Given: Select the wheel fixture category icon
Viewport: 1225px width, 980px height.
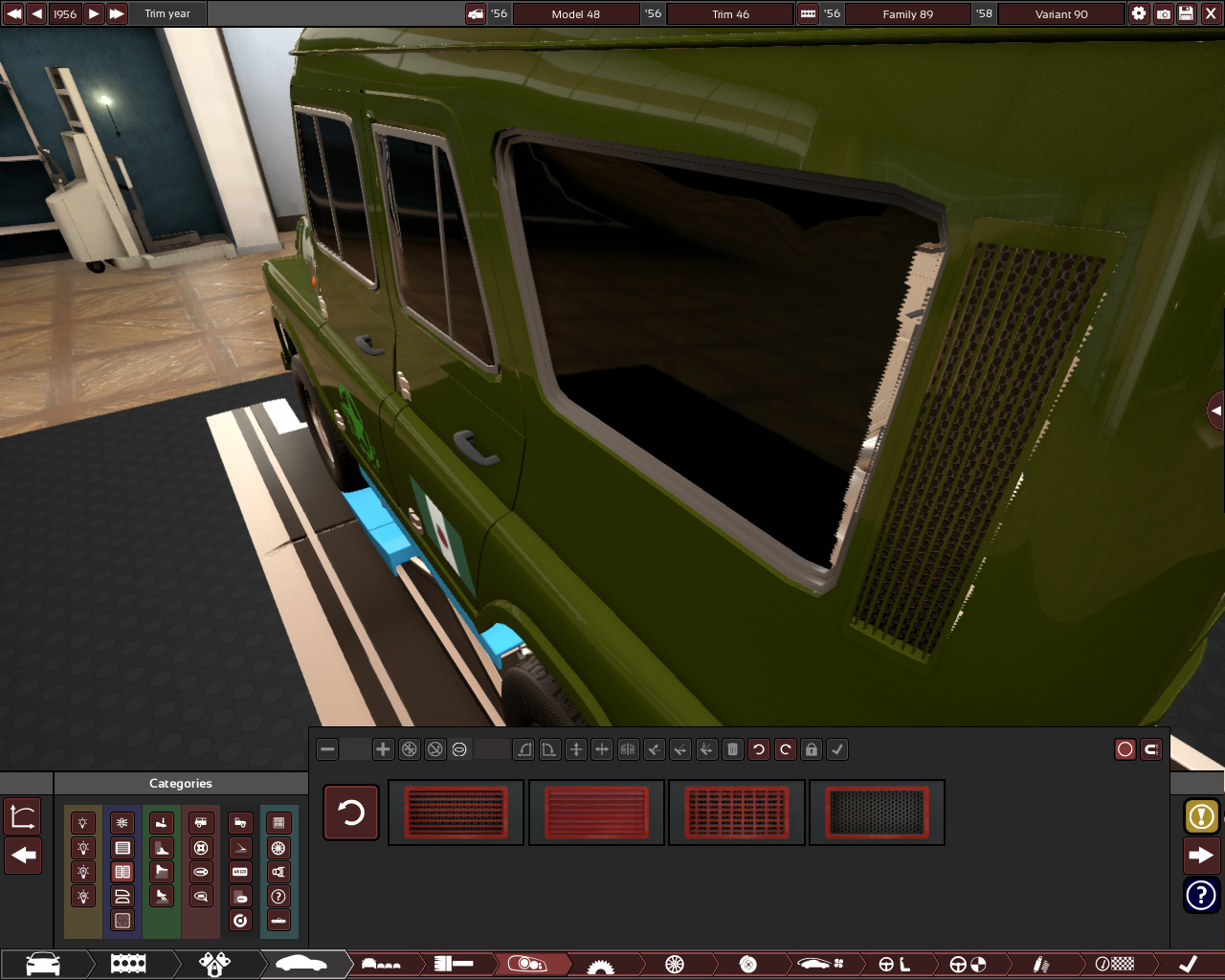Looking at the screenshot, I should click(278, 848).
